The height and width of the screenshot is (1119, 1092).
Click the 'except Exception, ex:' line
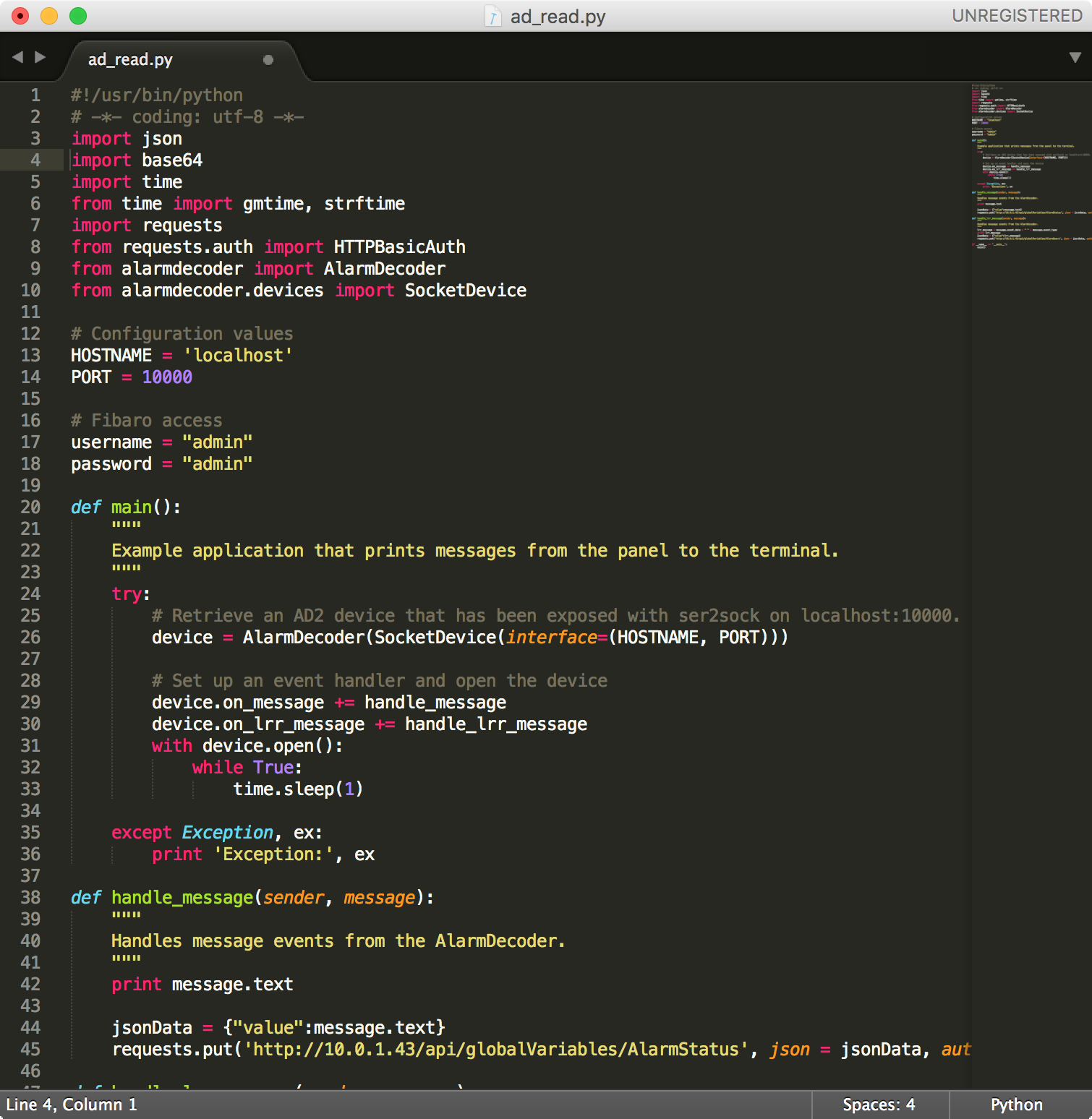pos(217,833)
